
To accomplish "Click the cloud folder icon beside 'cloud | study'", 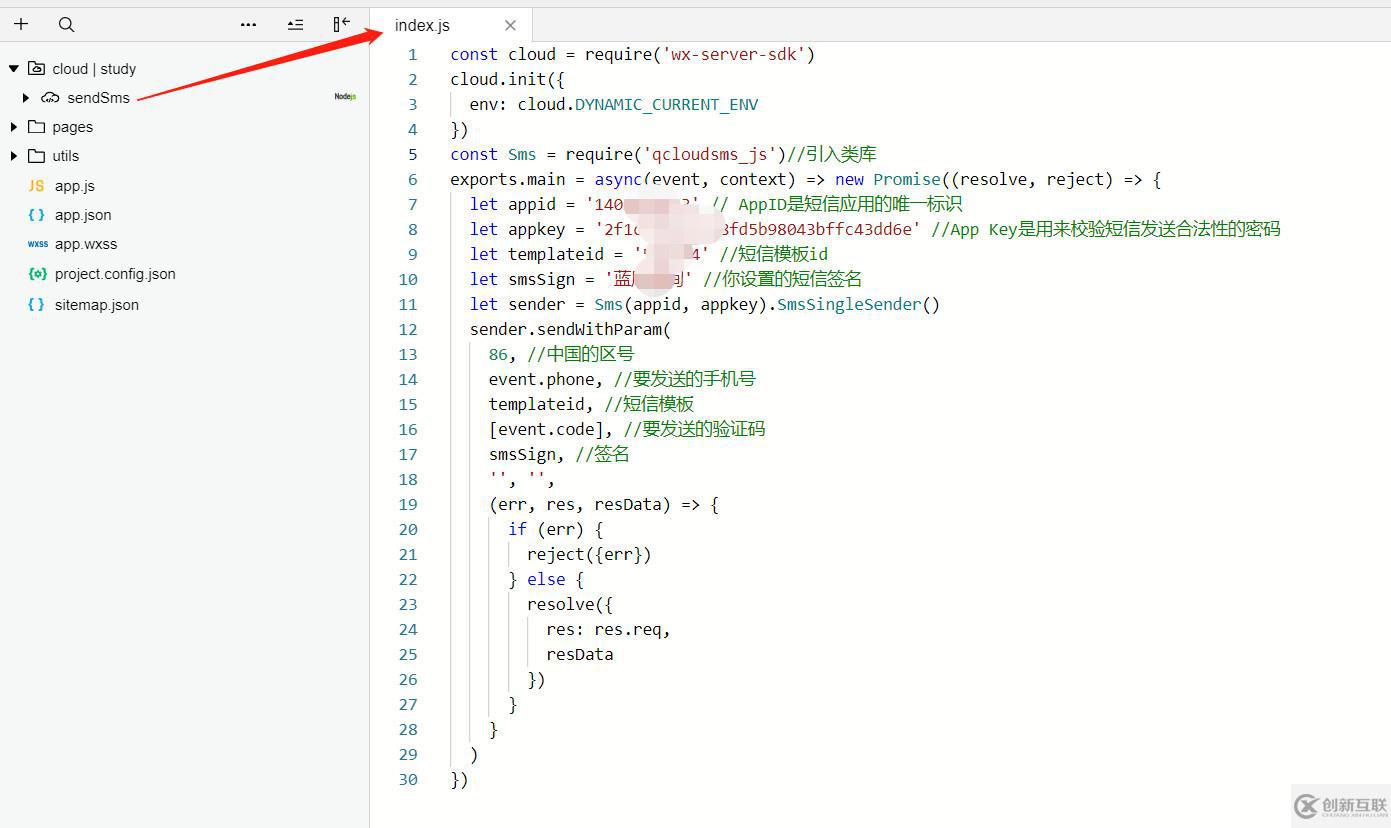I will pyautogui.click(x=36, y=68).
